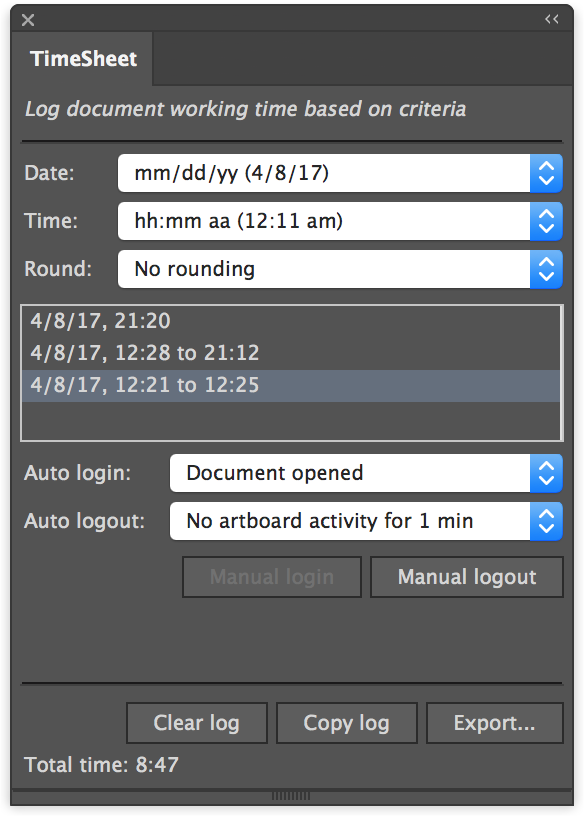Click the Clear log button
Viewport: 584px width, 820px height.
coord(197,723)
